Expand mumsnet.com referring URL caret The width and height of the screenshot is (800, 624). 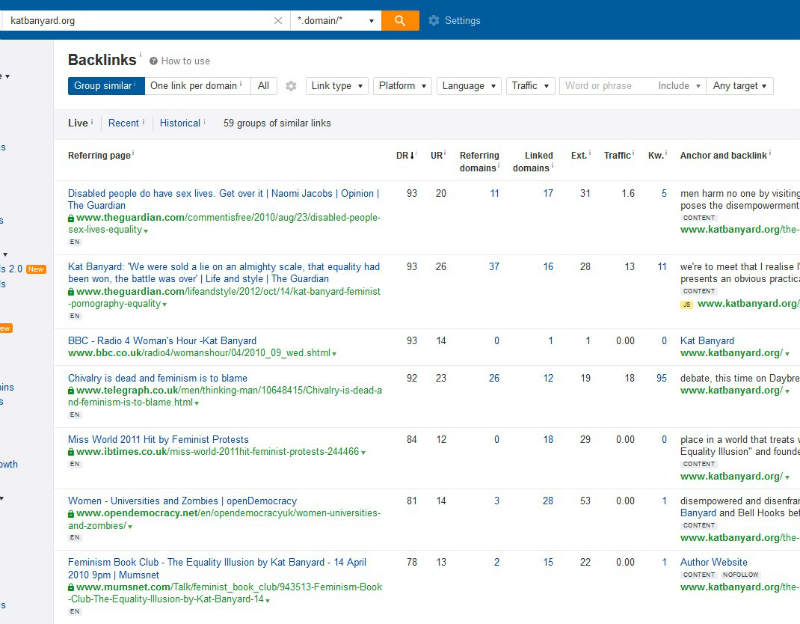click(267, 600)
